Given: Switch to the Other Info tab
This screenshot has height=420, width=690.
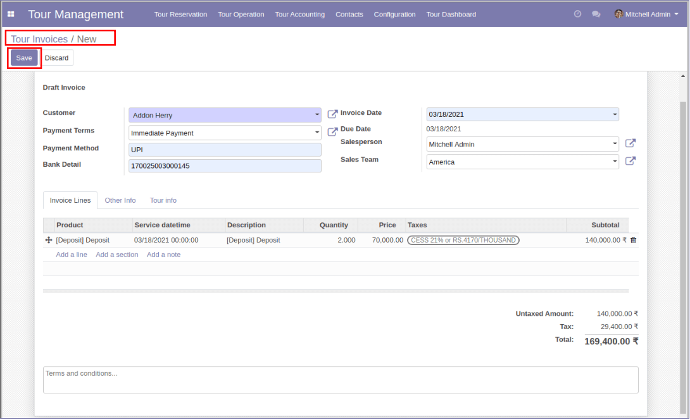Looking at the screenshot, I should point(120,200).
